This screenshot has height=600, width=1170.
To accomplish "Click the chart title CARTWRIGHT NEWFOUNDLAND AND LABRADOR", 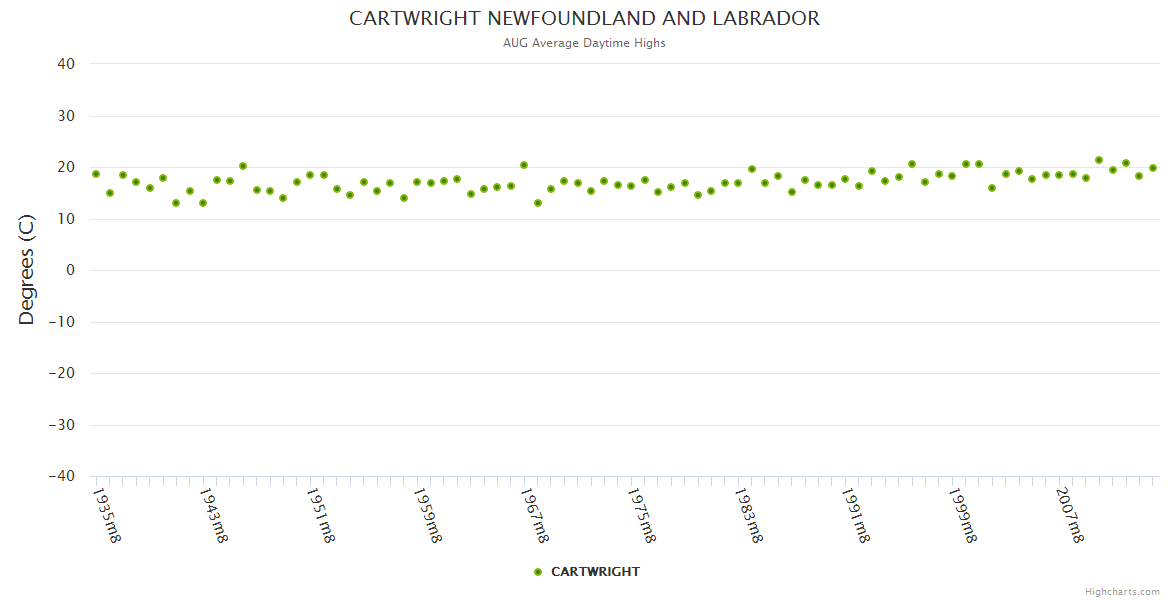I will pyautogui.click(x=584, y=19).
